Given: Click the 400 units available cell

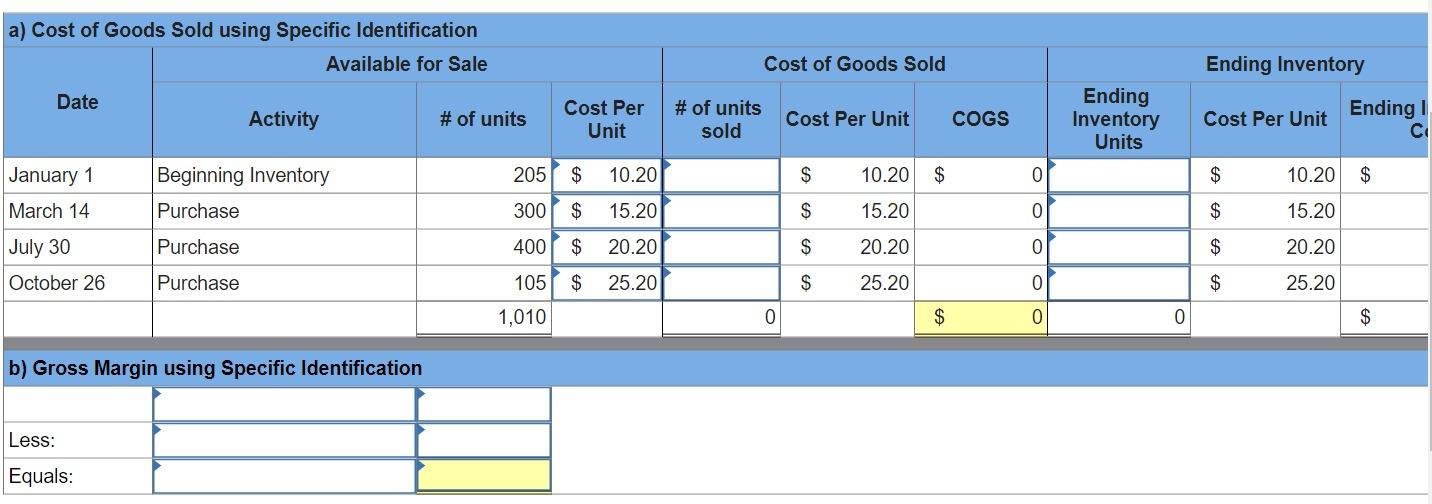Looking at the screenshot, I should point(484,247).
